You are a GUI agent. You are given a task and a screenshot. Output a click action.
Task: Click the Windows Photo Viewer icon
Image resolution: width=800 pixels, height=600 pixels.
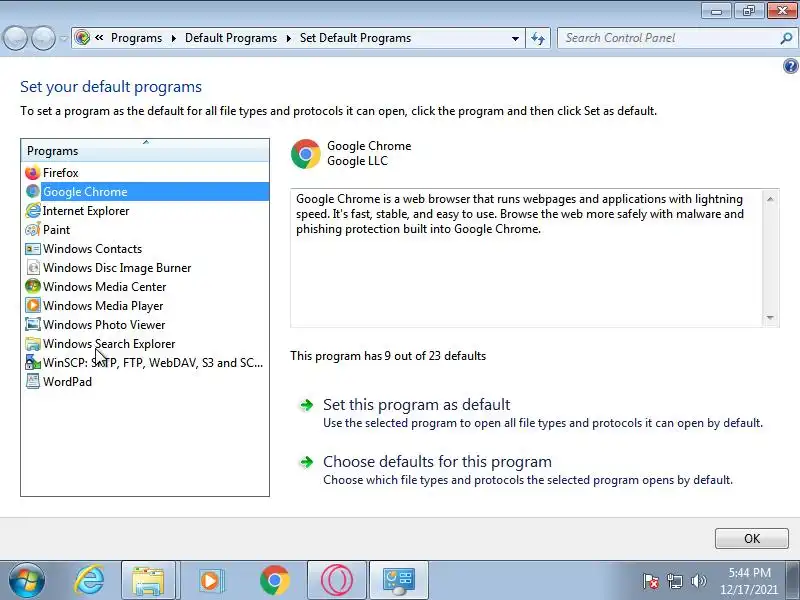(33, 324)
